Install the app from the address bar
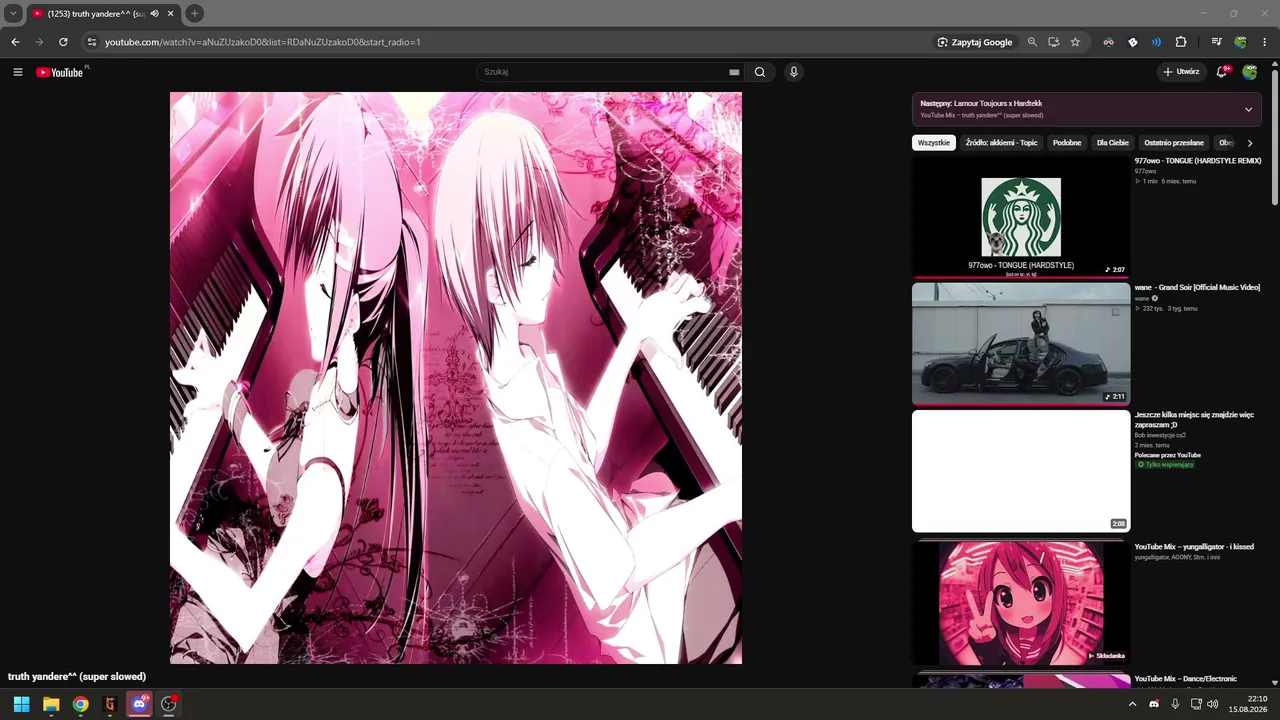Image resolution: width=1280 pixels, height=720 pixels. 1054,42
